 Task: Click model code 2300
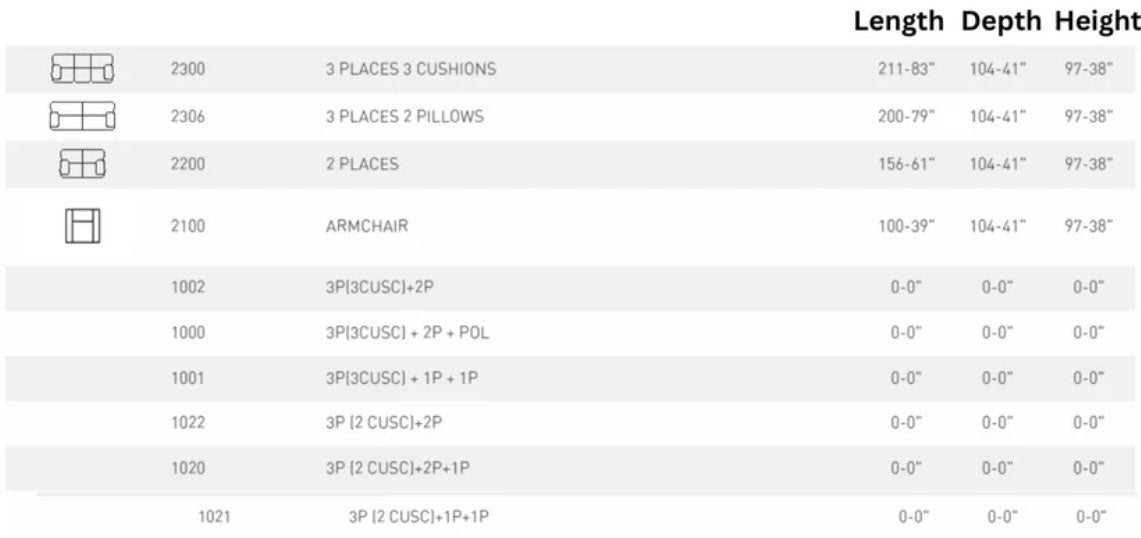[x=188, y=70]
